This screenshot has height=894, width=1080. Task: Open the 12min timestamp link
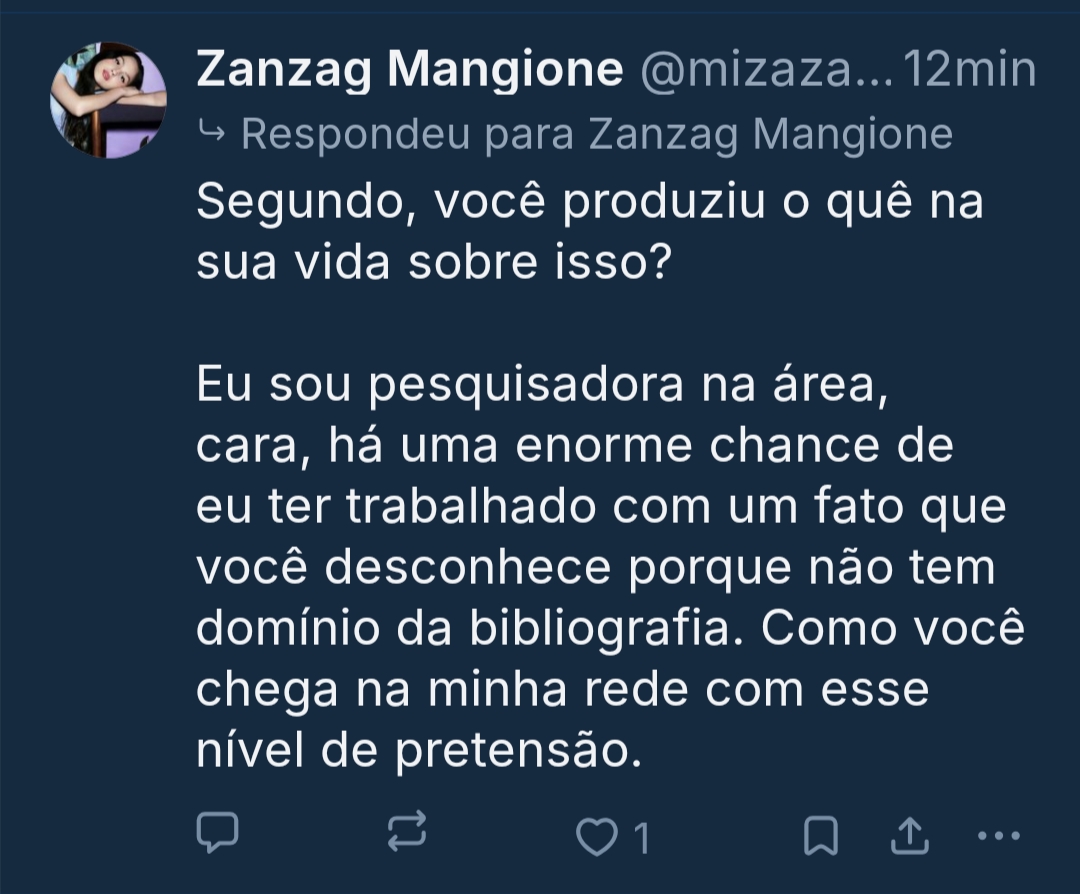(x=968, y=70)
